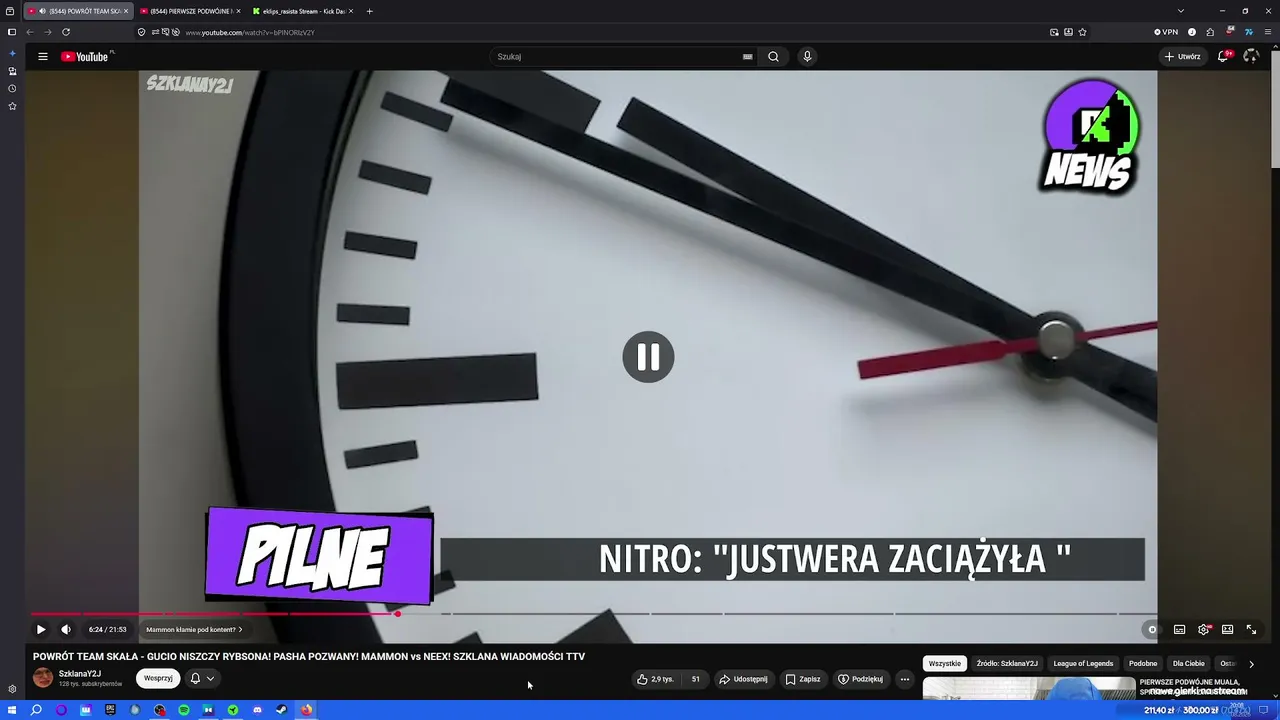The width and height of the screenshot is (1280, 720).
Task: Mute the video volume
Action: (66, 630)
